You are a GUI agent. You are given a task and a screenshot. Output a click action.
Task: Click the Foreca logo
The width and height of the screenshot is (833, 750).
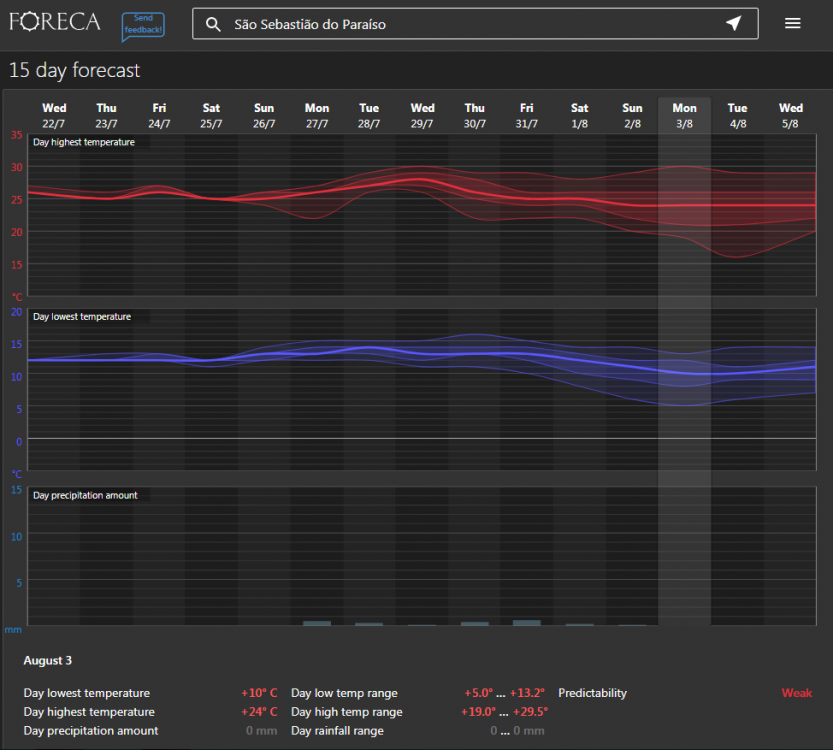pyautogui.click(x=55, y=22)
